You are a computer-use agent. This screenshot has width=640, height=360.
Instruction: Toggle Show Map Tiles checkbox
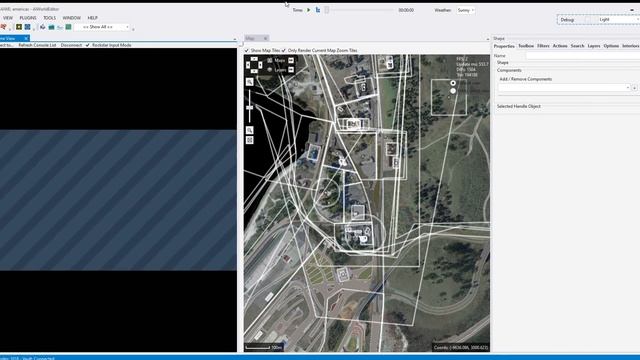[x=247, y=50]
